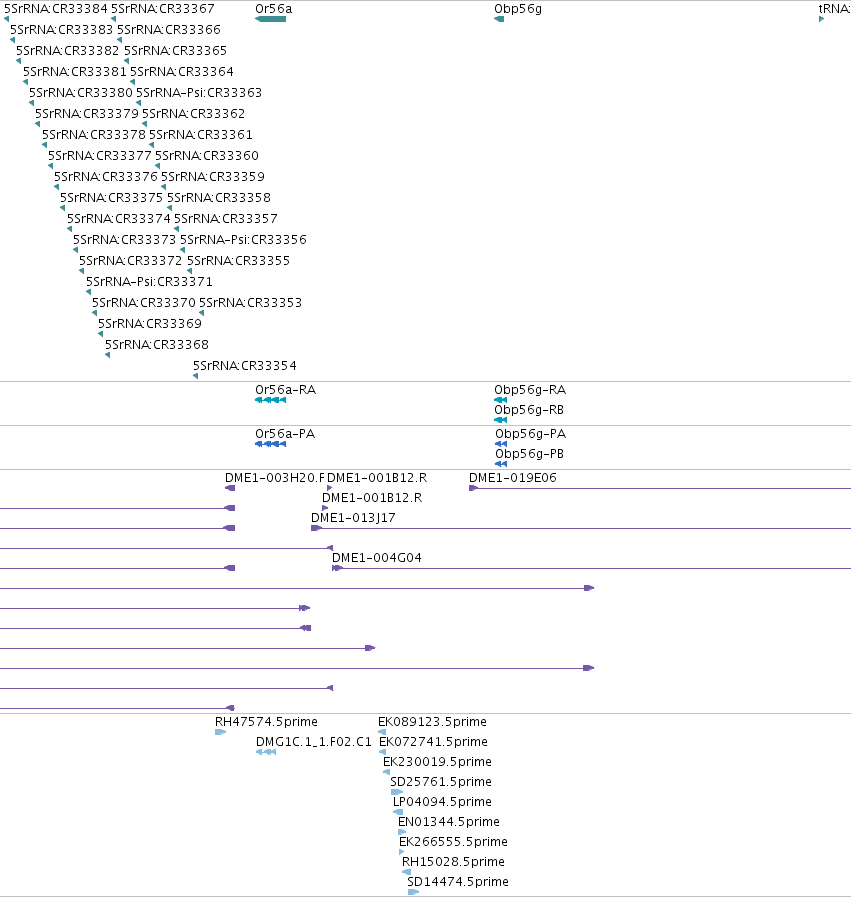851x897 pixels.
Task: Select transcript Obp56g-RA label
Action: [530, 390]
